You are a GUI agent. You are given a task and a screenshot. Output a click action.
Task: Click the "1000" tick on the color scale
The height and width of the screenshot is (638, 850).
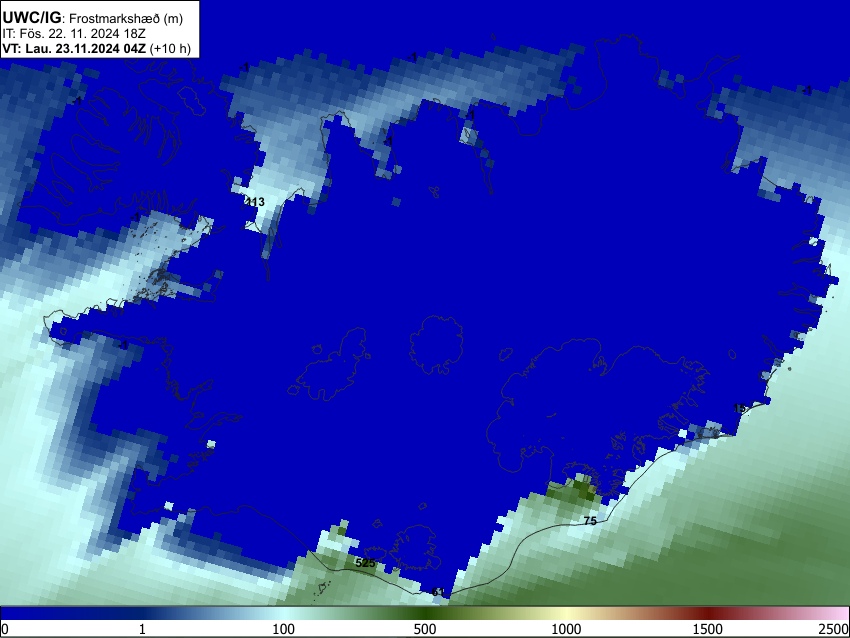(566, 629)
